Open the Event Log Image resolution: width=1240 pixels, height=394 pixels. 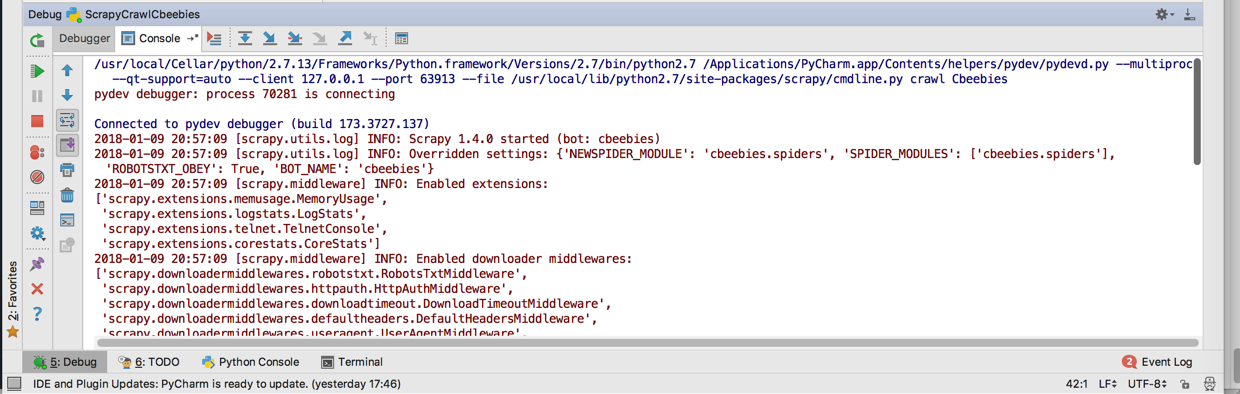pos(1157,362)
